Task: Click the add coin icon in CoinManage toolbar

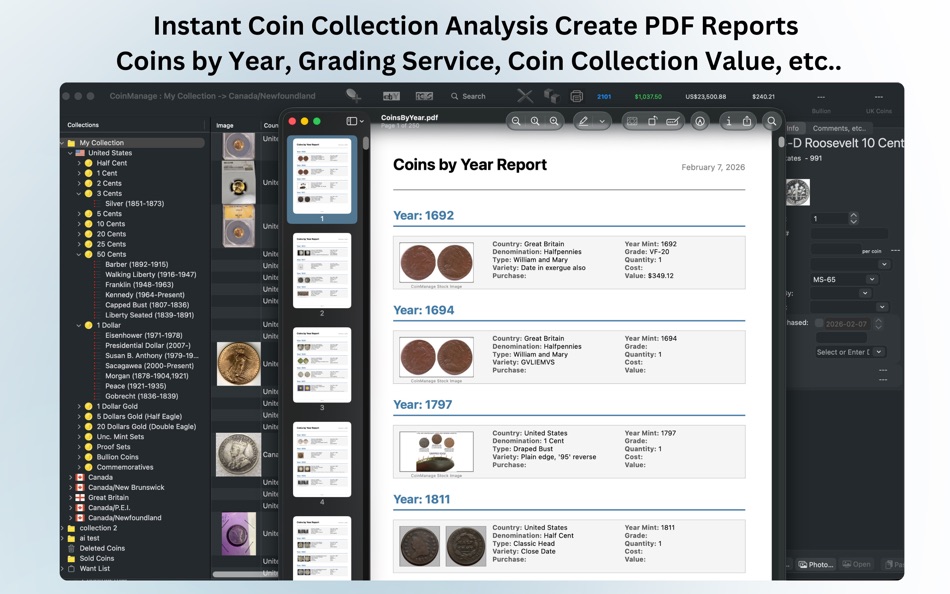Action: pos(353,95)
